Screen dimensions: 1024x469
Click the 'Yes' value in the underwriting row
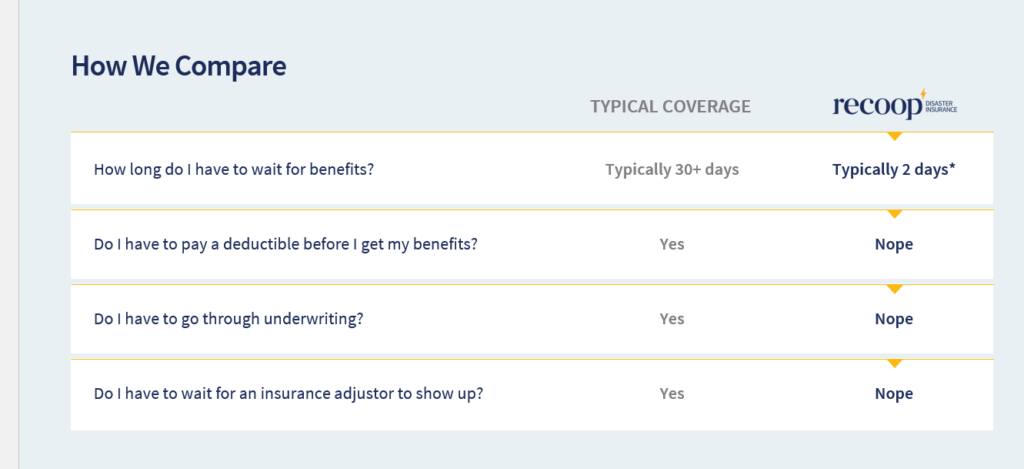(672, 319)
